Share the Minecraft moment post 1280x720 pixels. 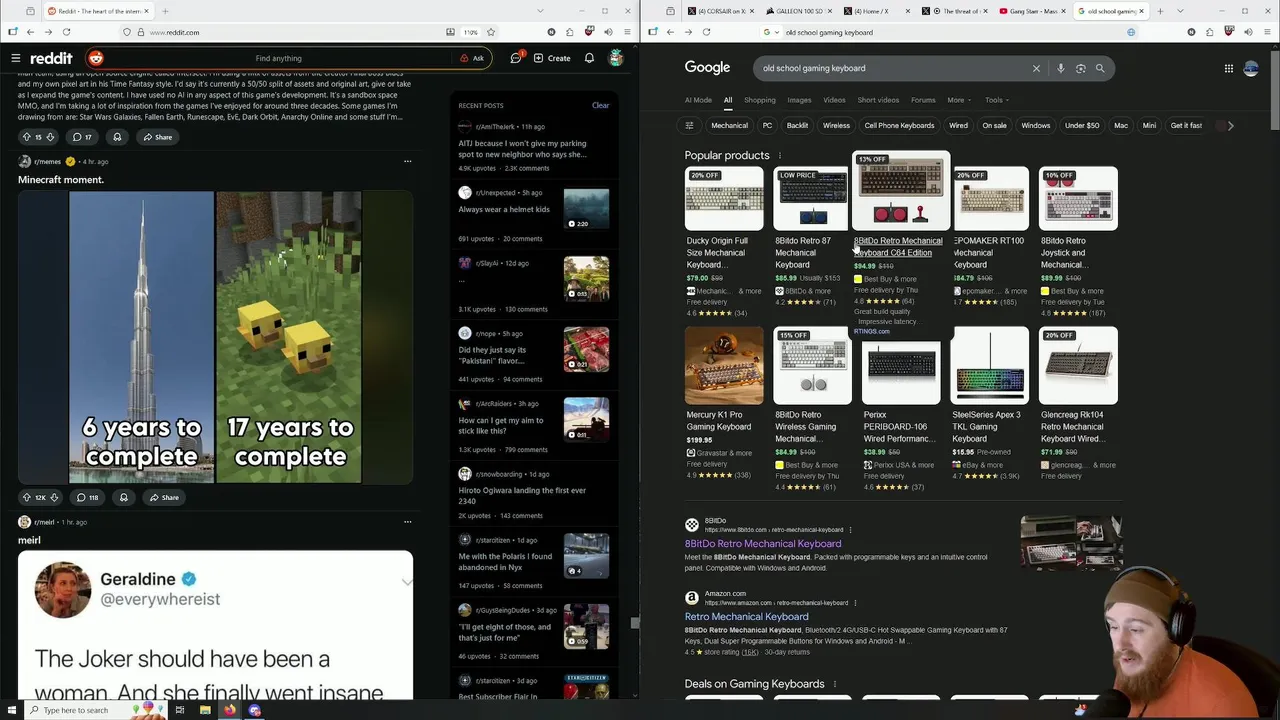(x=164, y=497)
